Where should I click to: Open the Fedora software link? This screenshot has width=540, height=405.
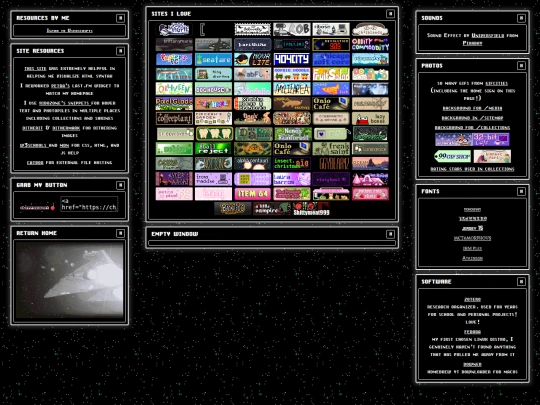(x=472, y=332)
